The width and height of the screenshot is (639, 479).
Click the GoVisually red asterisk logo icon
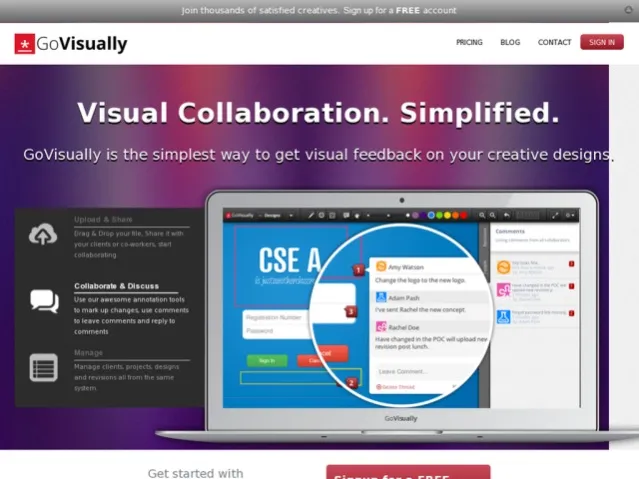[24, 44]
